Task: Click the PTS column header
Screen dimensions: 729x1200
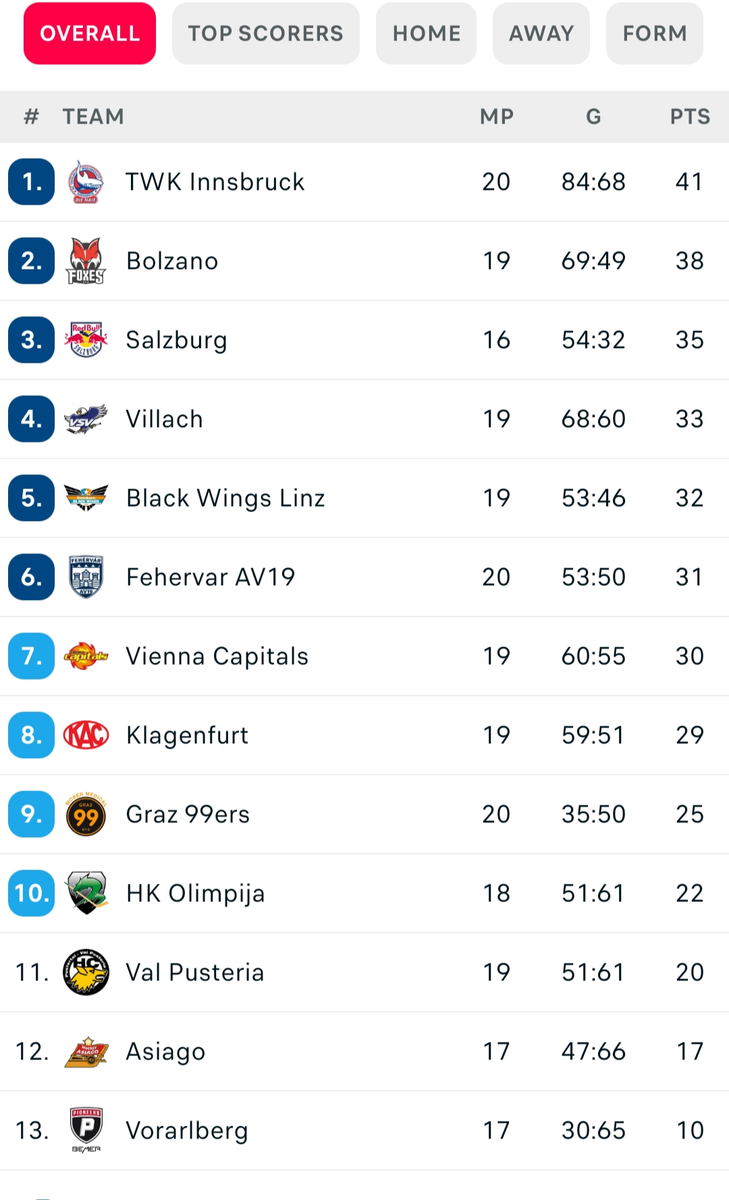Action: (690, 117)
